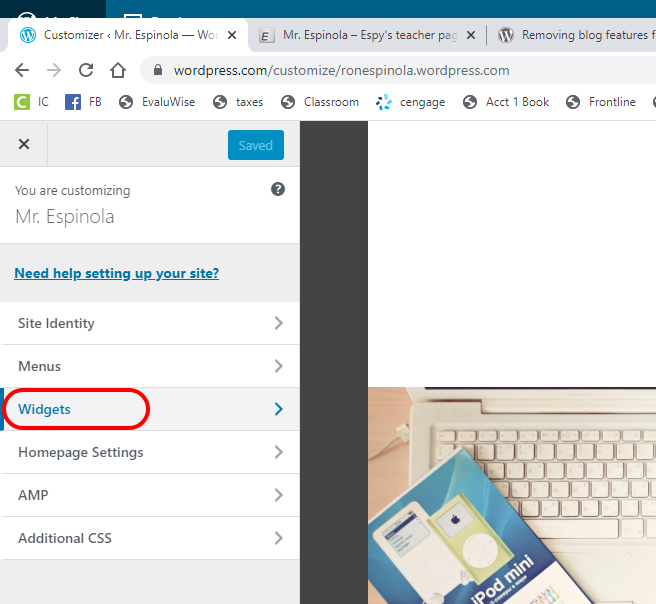Open the AMP settings section
This screenshot has height=604, width=656.
pyautogui.click(x=149, y=495)
